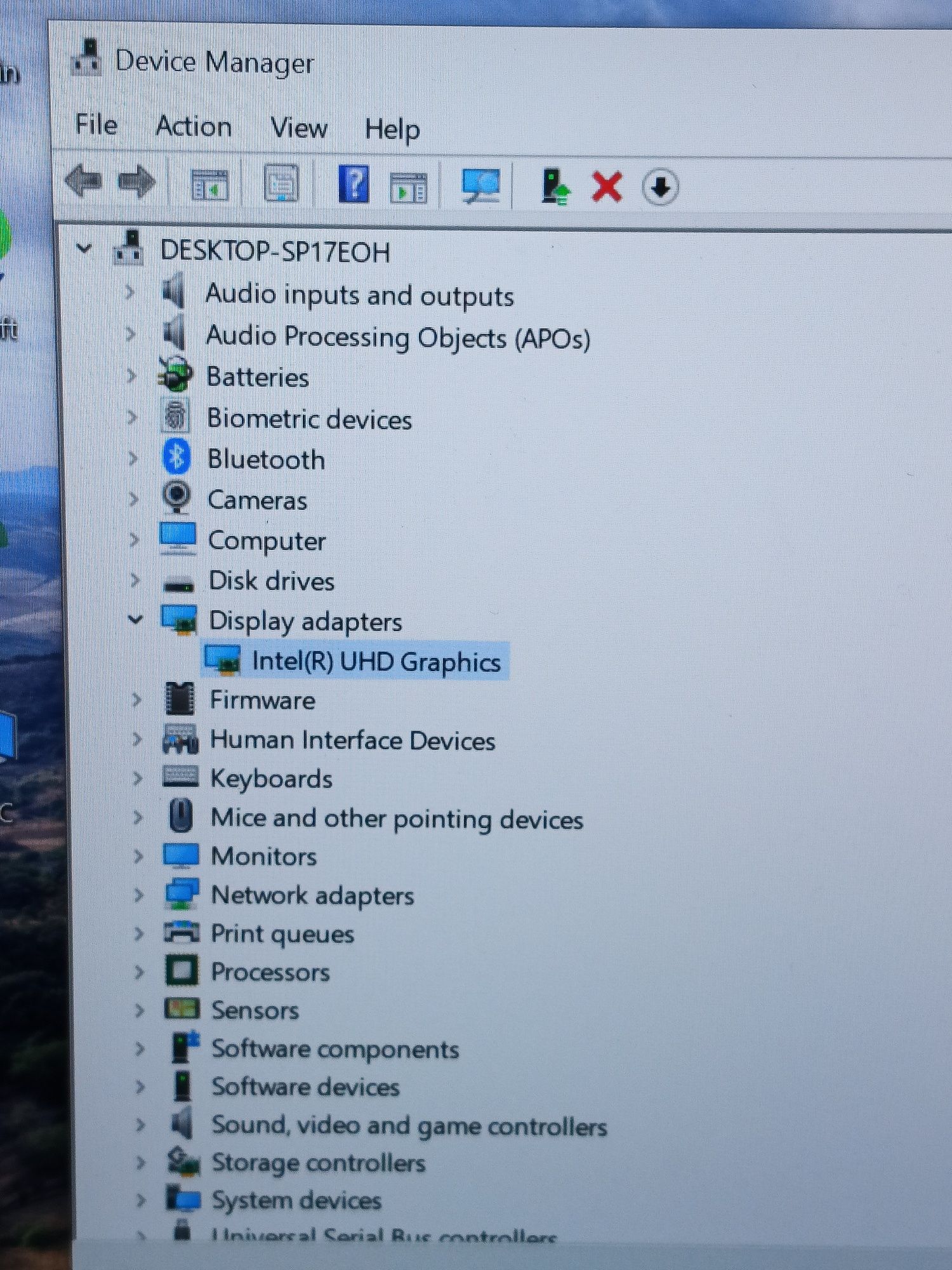Click the blue Help question mark icon
Screen dimensions: 952x1270
click(354, 184)
